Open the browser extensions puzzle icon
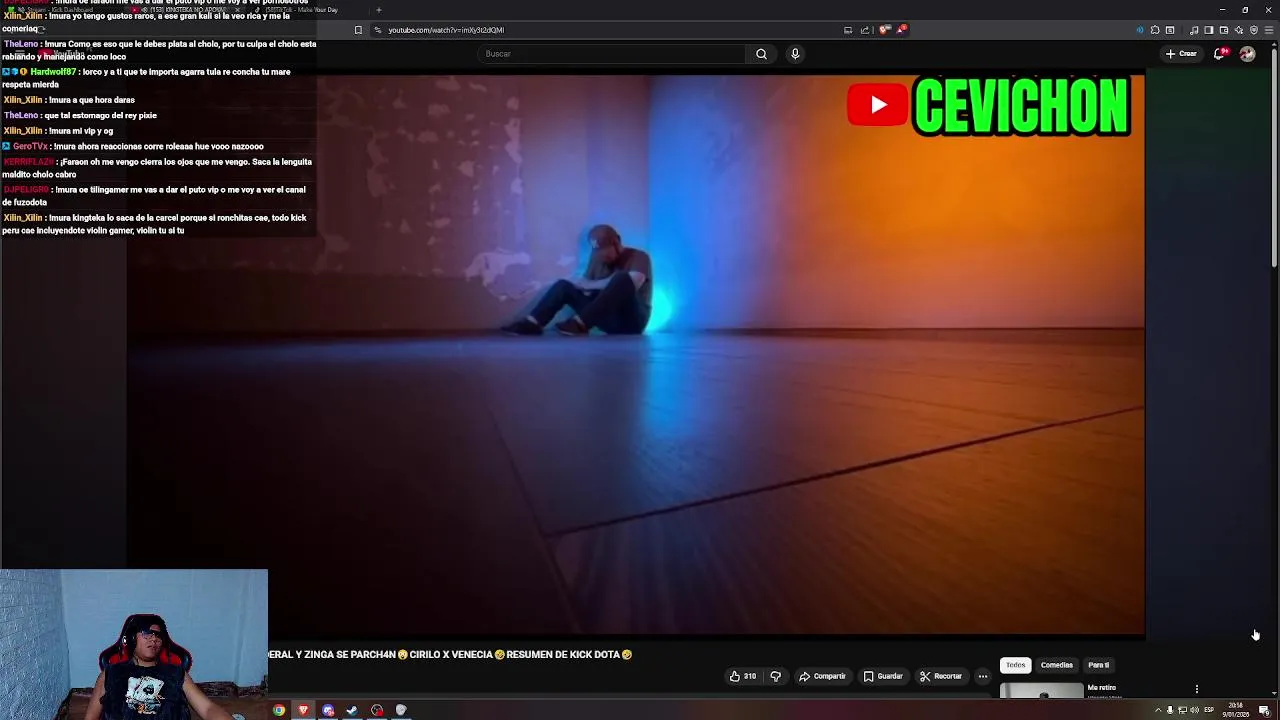 click(x=1155, y=30)
